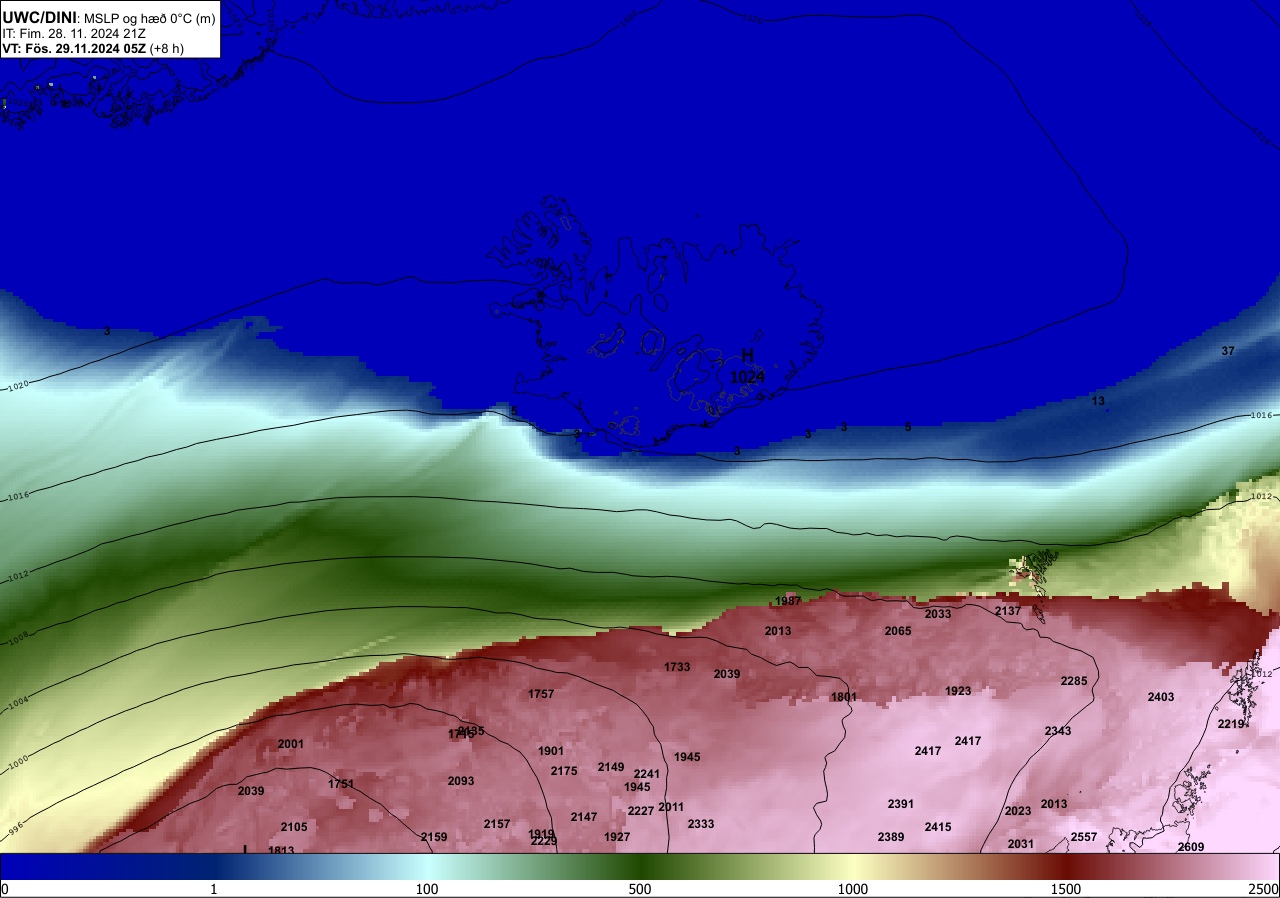Click the freezing level value 2389

[891, 837]
